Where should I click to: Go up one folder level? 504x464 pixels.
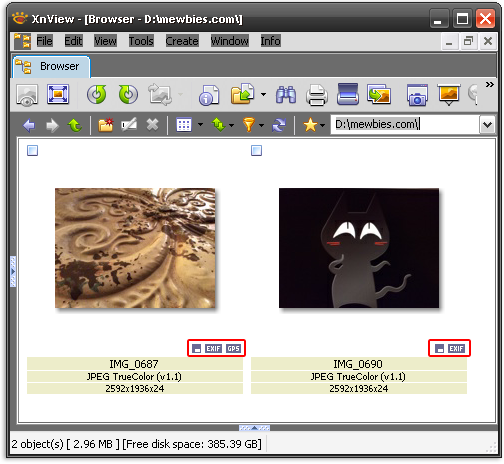click(75, 125)
